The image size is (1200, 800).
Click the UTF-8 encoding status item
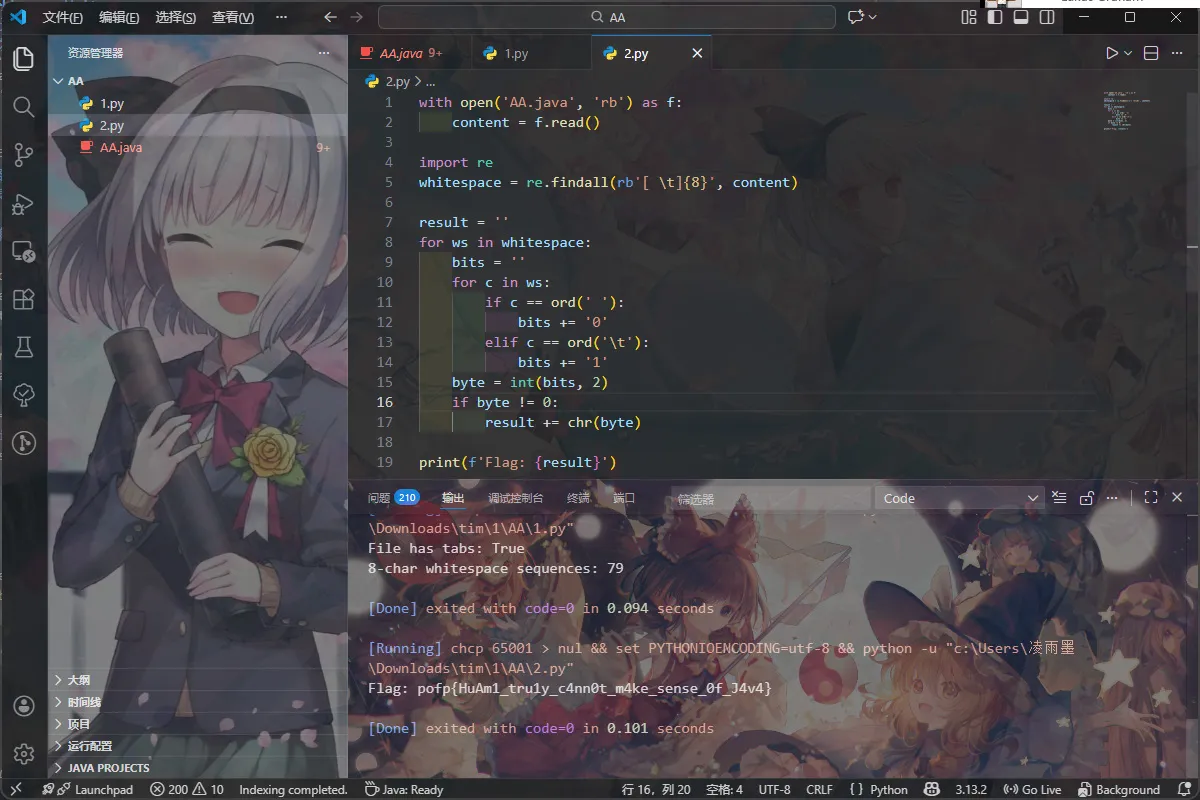pyautogui.click(x=774, y=789)
